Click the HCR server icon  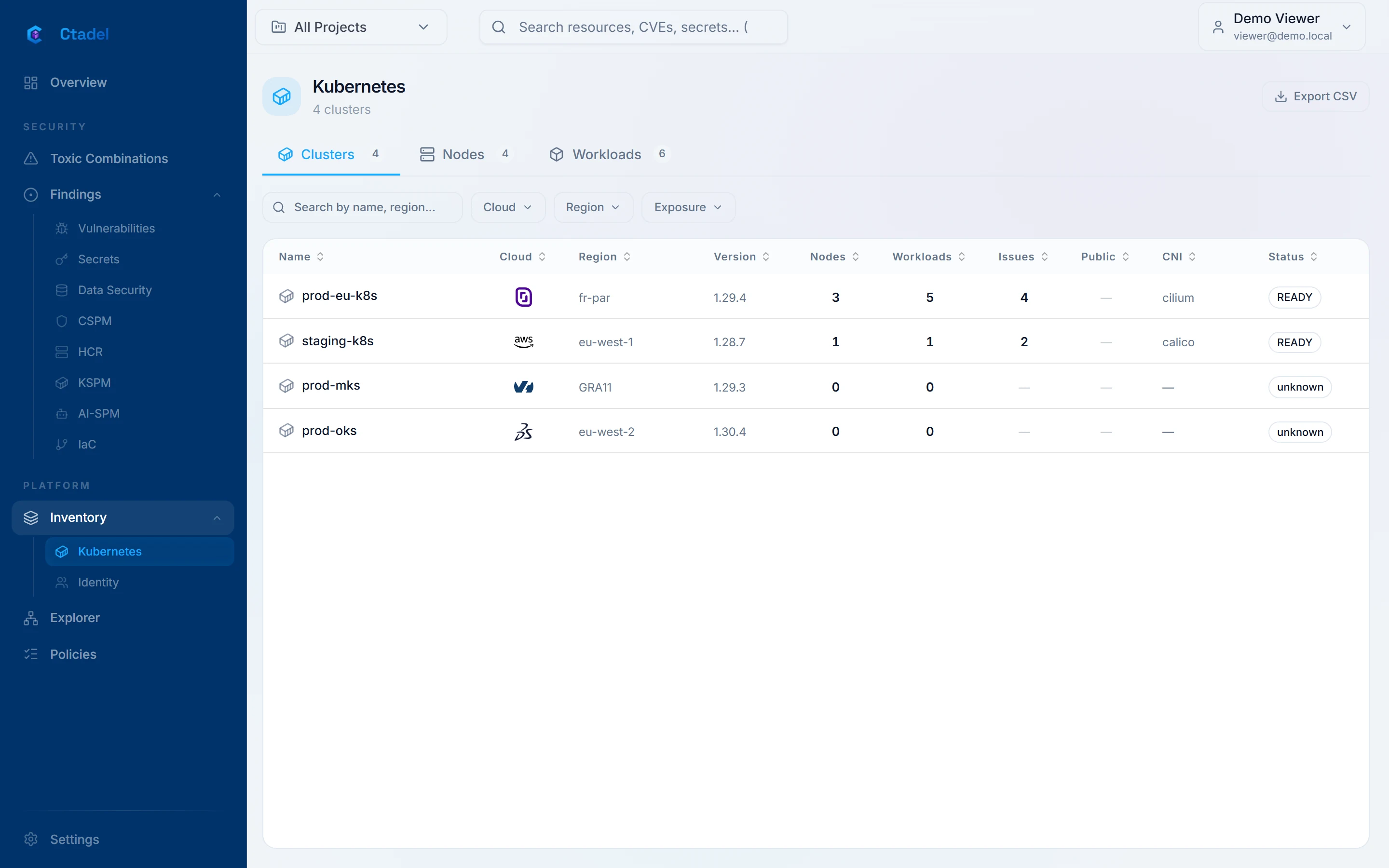tap(61, 352)
